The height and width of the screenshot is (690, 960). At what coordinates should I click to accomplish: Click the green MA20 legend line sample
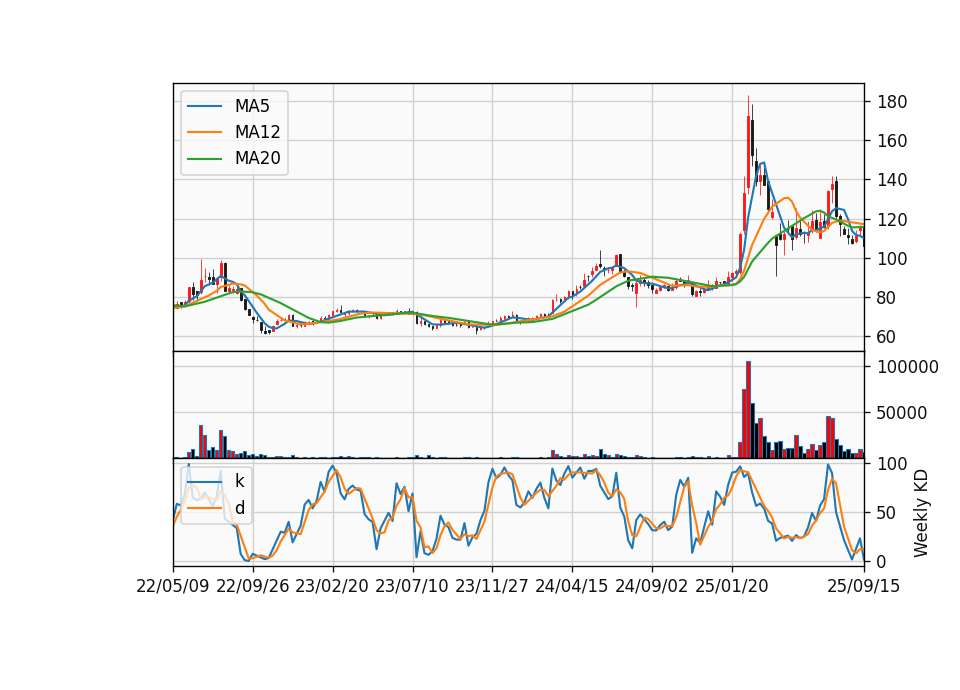tap(204, 158)
